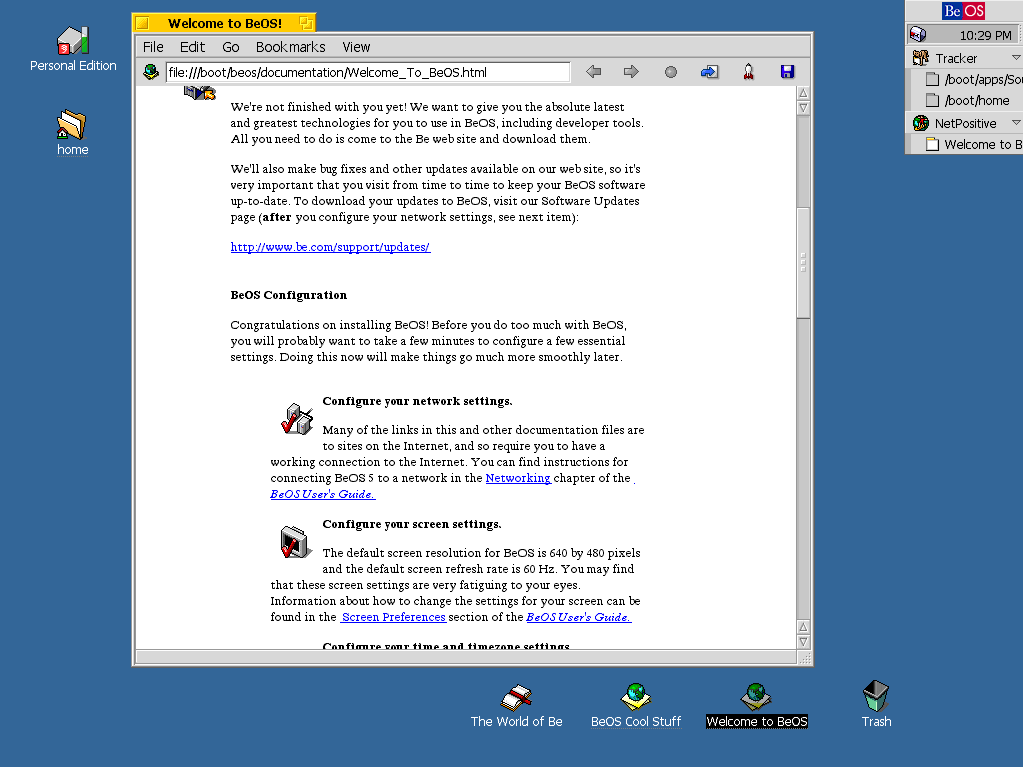Open BeOS User's Guide link under screen settings
The width and height of the screenshot is (1024, 768).
click(x=579, y=617)
